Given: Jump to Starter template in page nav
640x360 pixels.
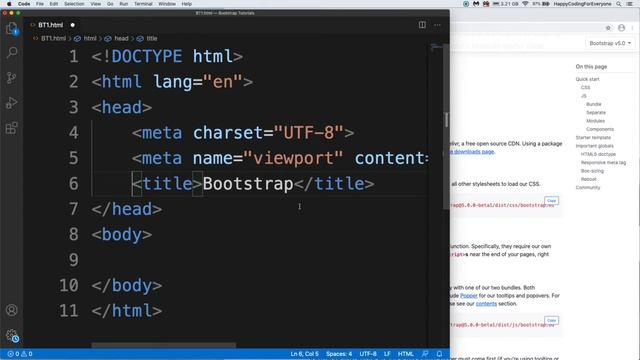Looking at the screenshot, I should click(x=593, y=138).
